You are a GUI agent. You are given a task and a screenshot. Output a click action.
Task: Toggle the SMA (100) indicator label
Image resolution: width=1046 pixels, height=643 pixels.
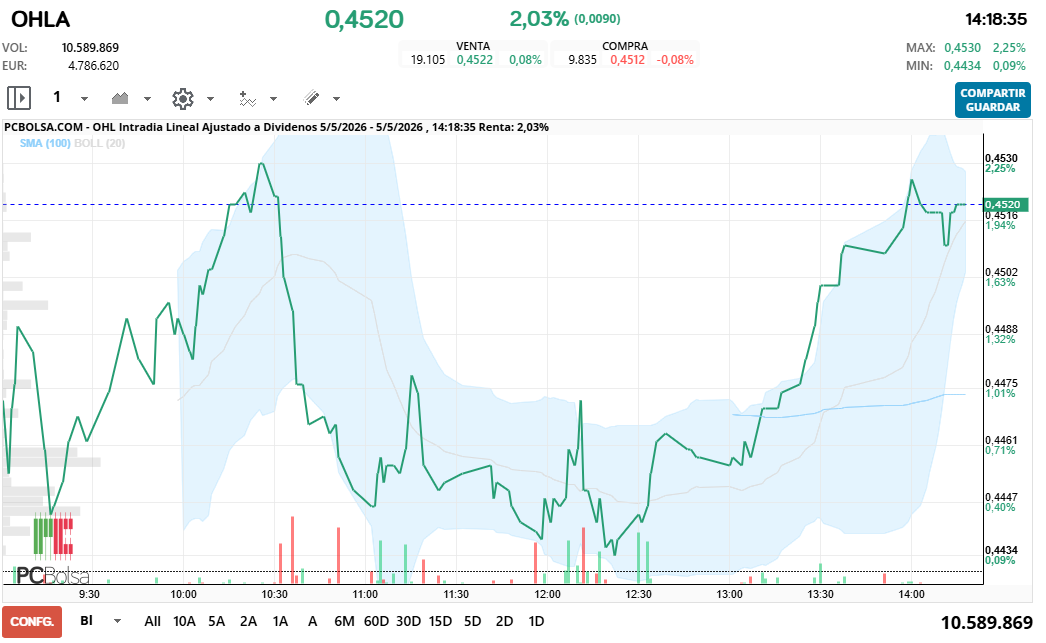pos(45,143)
